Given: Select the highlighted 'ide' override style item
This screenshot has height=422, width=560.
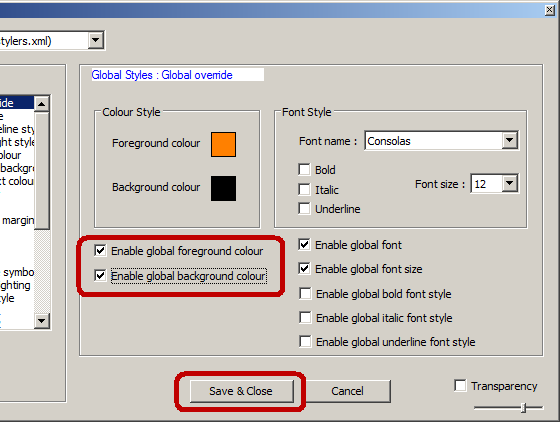Looking at the screenshot, I should (x=17, y=103).
